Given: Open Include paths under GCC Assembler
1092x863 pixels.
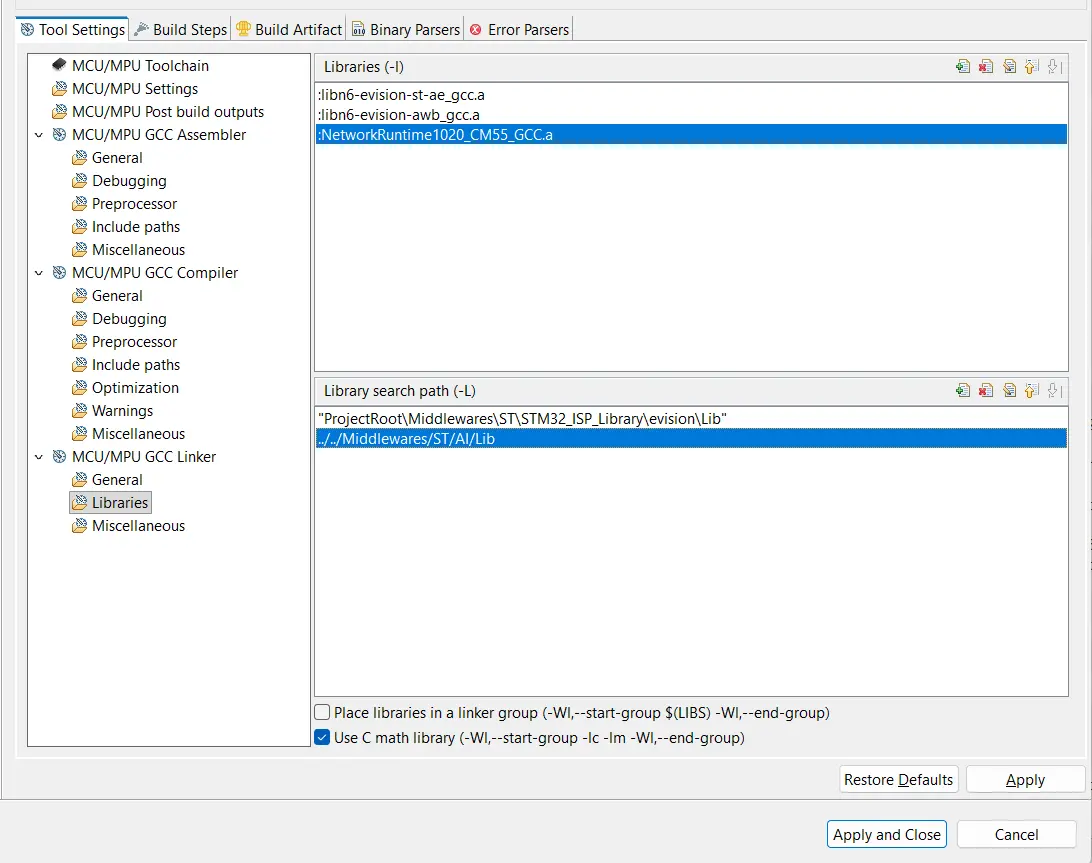Looking at the screenshot, I should coord(136,226).
